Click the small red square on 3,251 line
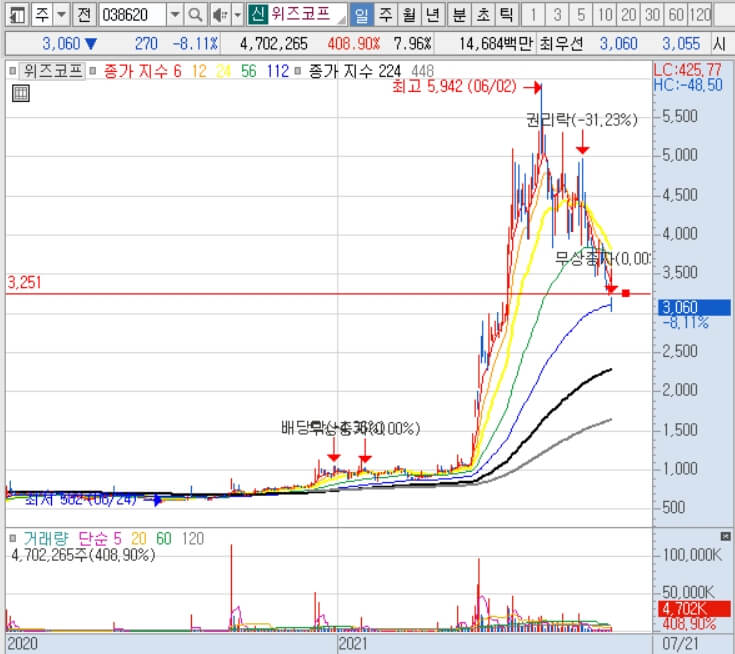The image size is (735, 654). [x=625, y=293]
